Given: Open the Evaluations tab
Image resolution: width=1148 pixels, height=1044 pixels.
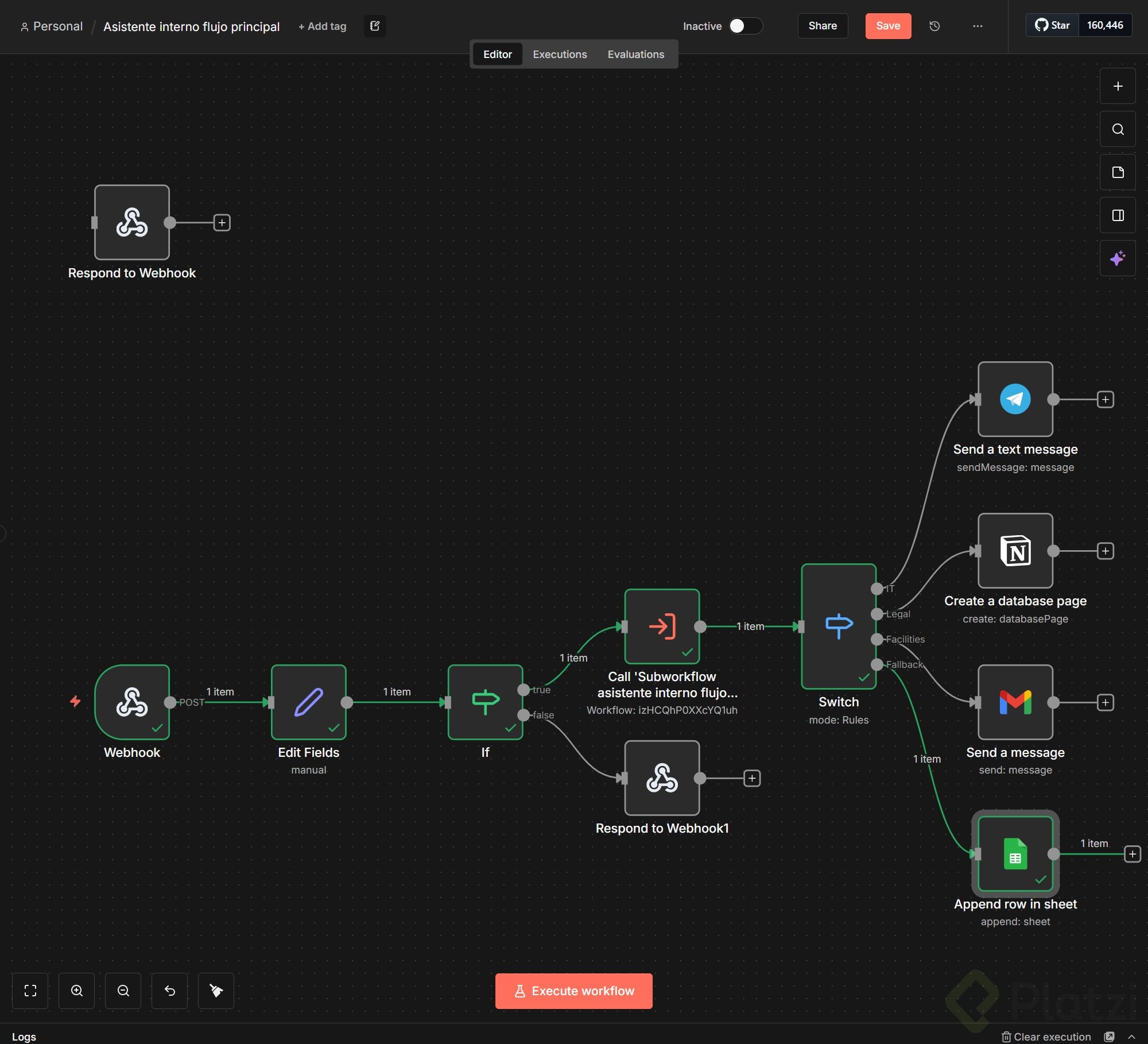Looking at the screenshot, I should pos(635,55).
